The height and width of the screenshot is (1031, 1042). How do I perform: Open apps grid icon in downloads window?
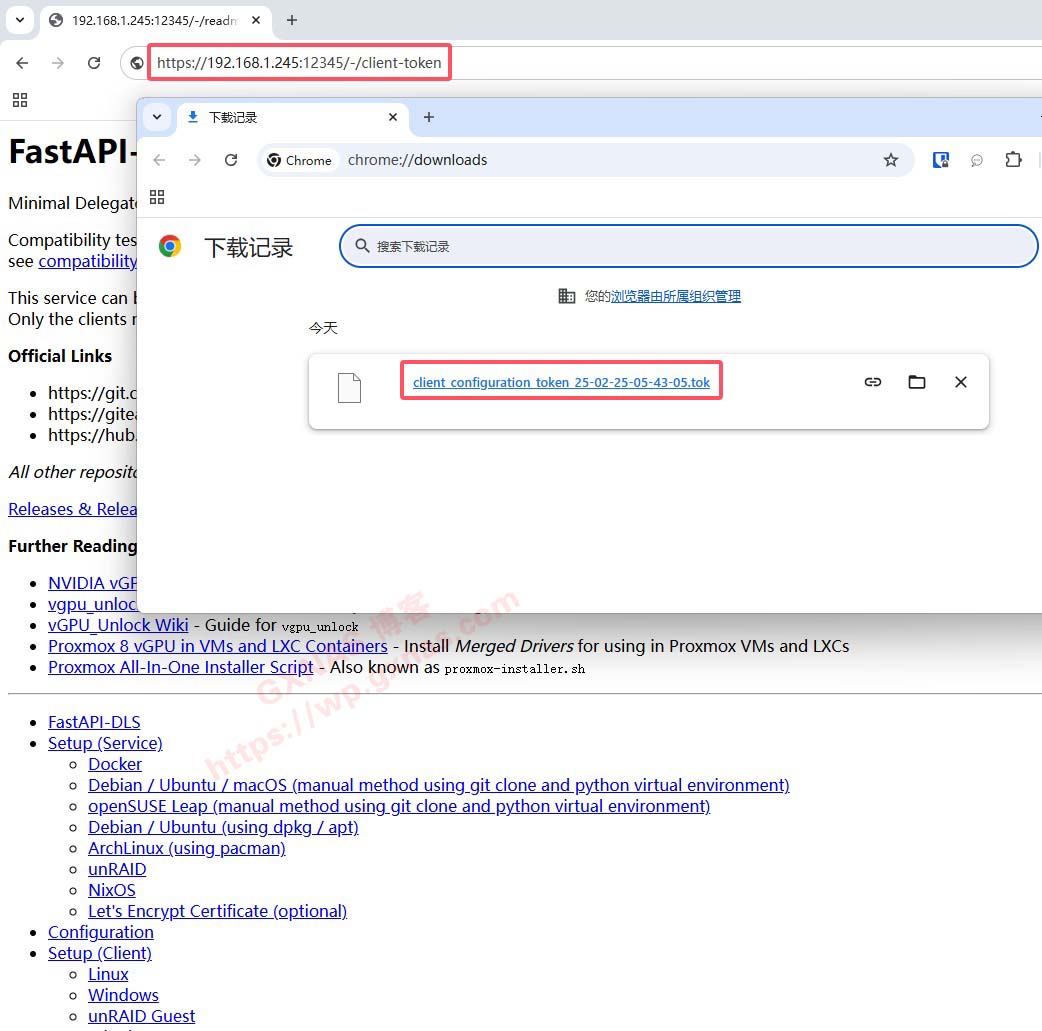click(x=157, y=197)
